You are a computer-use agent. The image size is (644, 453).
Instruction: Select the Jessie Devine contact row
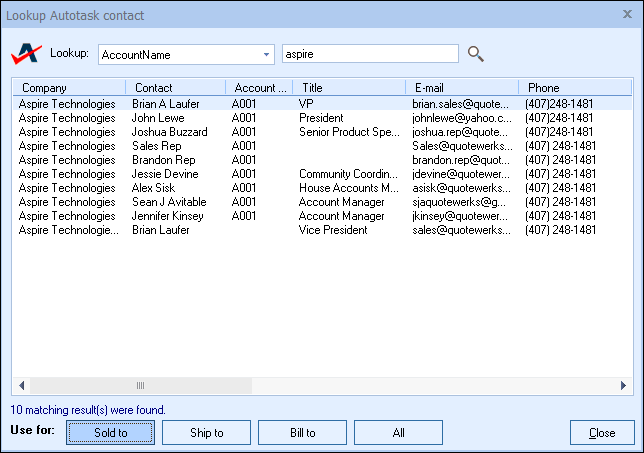pos(166,173)
